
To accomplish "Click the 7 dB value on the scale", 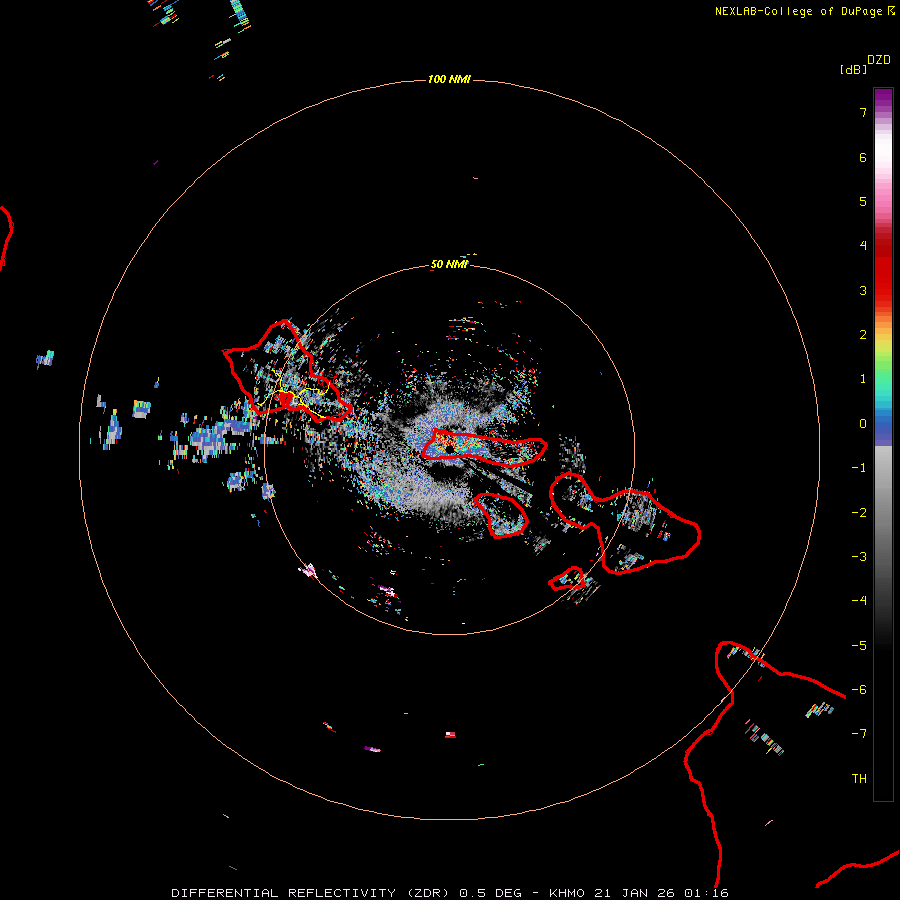I will point(863,112).
